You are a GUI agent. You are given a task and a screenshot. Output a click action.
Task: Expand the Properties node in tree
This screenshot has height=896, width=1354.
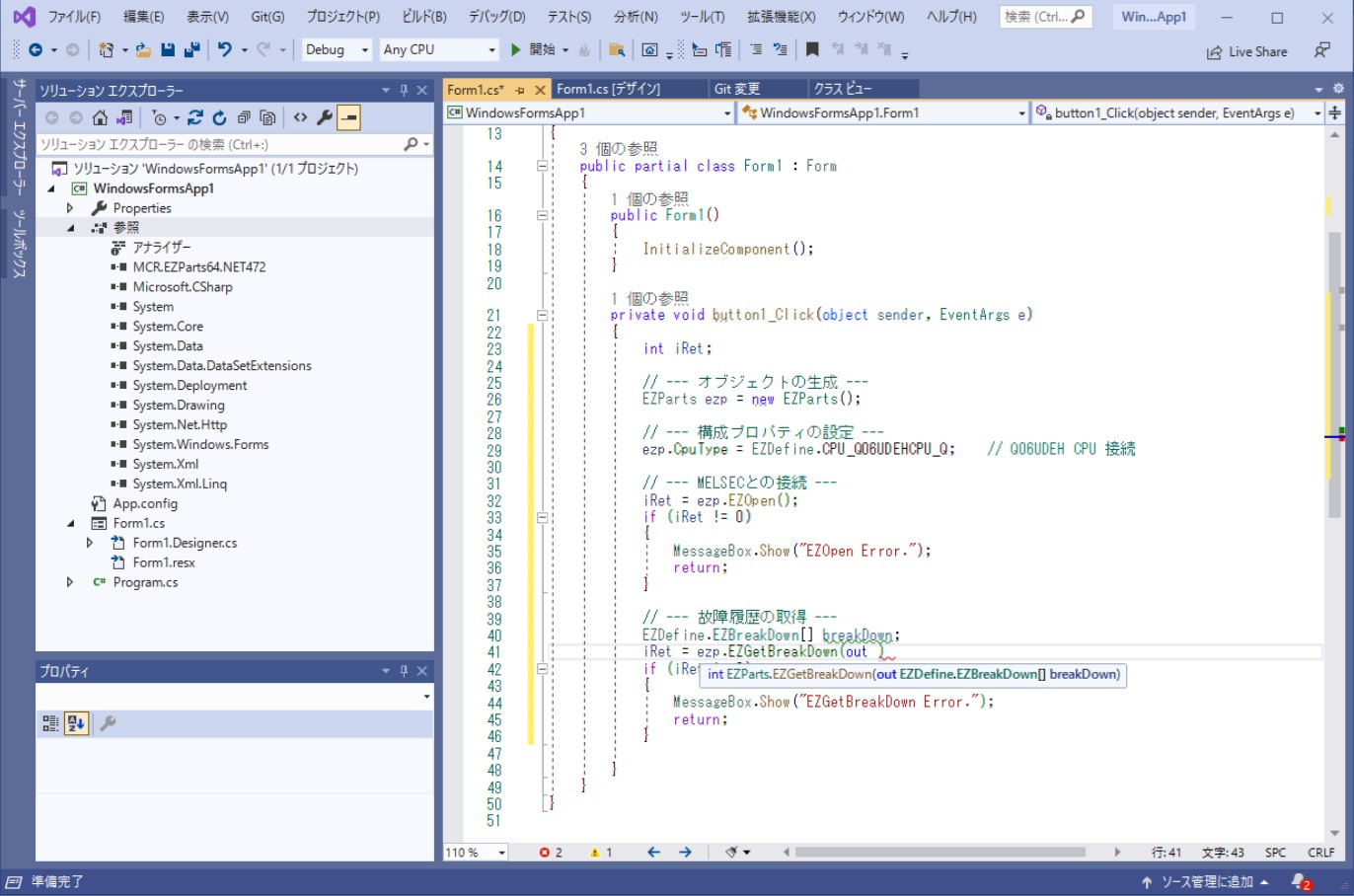70,208
